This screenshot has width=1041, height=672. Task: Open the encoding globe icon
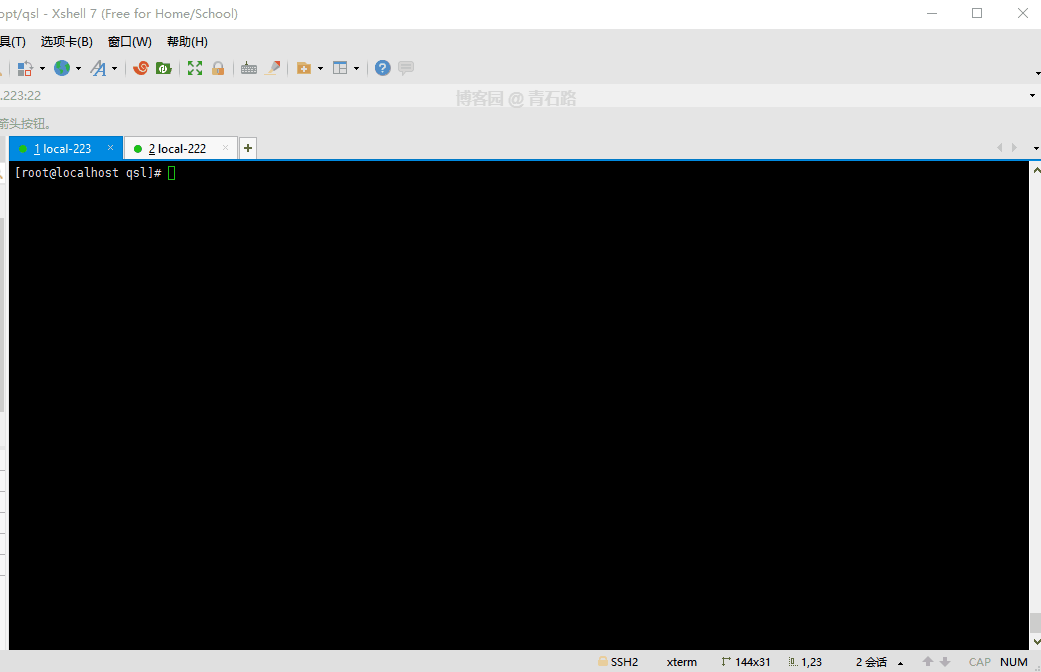62,68
